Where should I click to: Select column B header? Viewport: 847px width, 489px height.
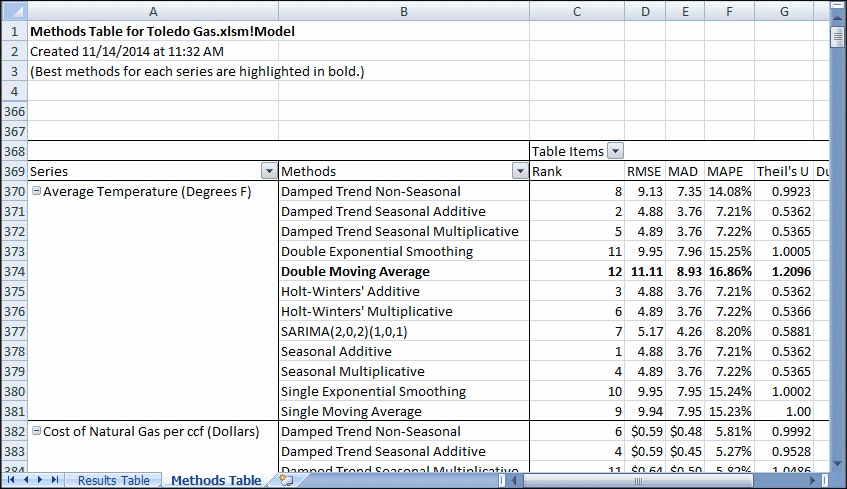pos(404,11)
